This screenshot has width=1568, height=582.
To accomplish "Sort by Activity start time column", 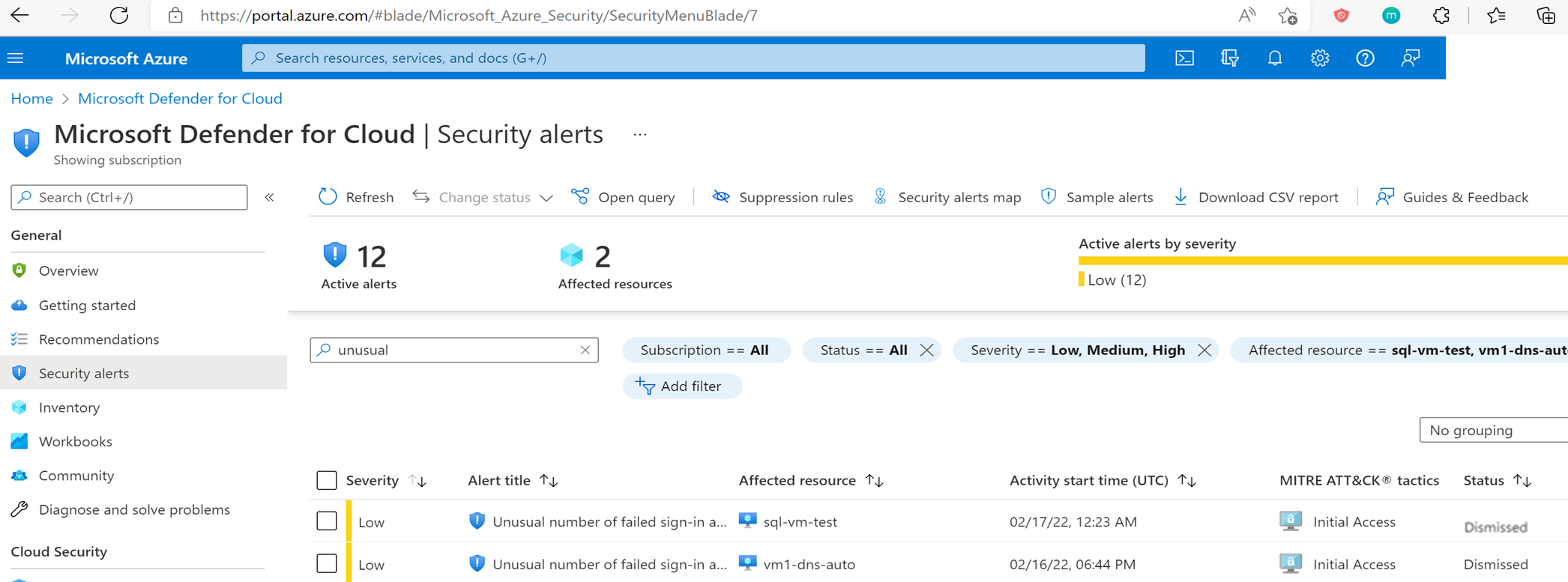I will pos(1103,481).
